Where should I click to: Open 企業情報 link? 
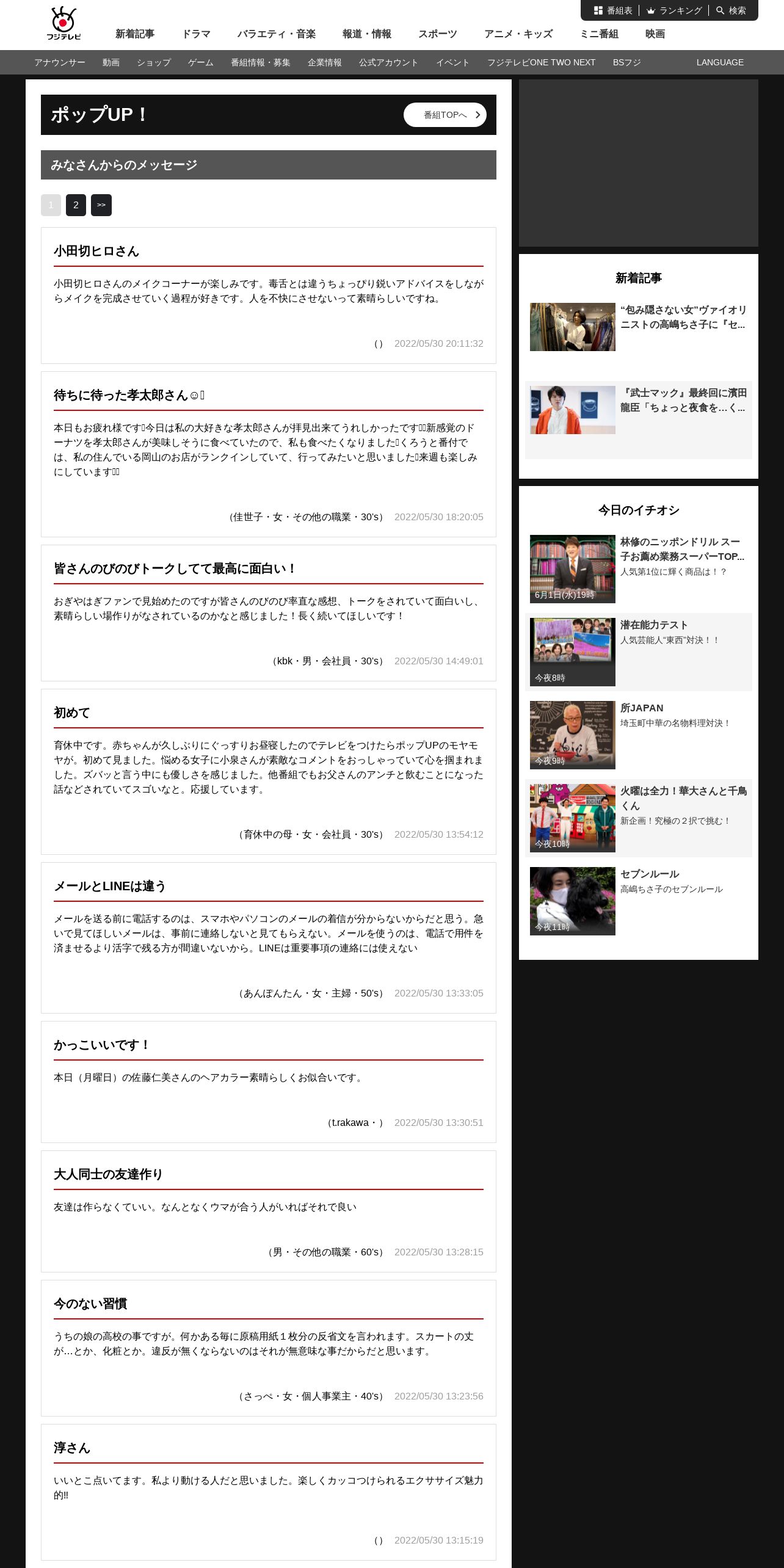pos(325,62)
